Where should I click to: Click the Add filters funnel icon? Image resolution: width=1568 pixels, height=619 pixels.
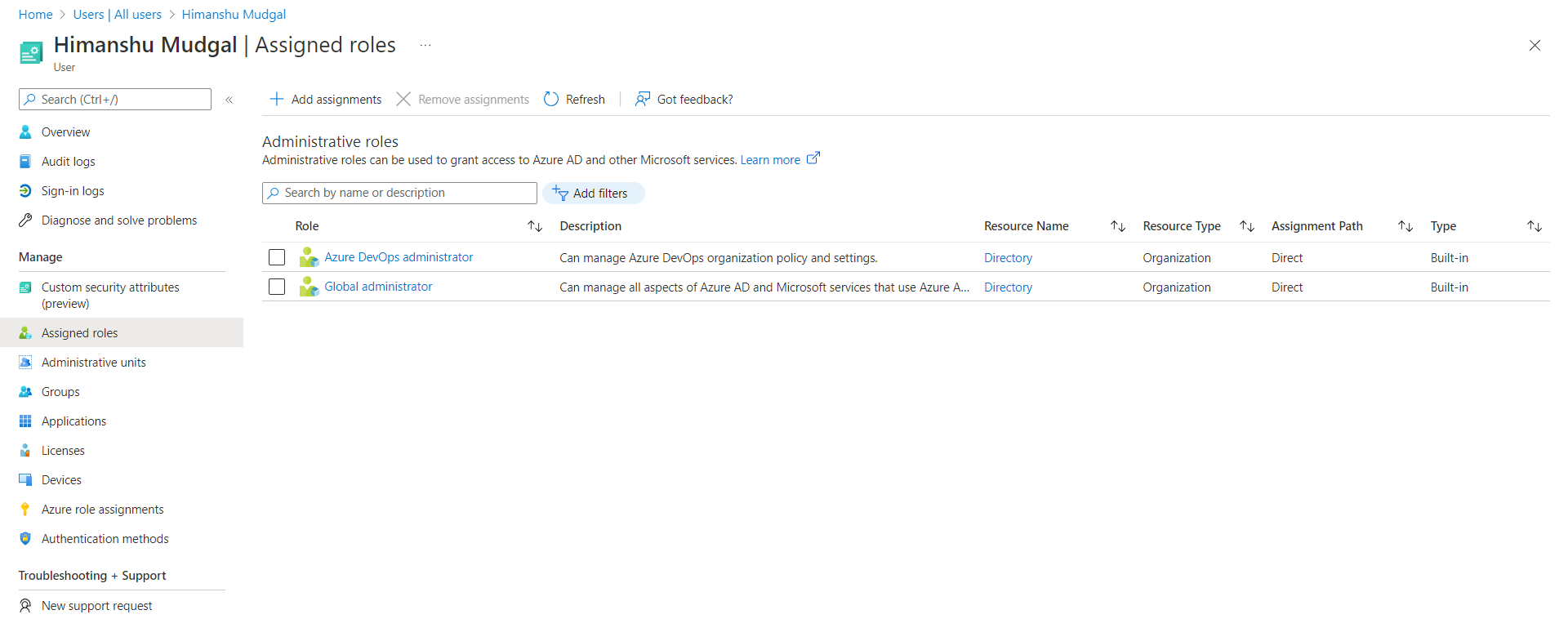click(x=560, y=193)
